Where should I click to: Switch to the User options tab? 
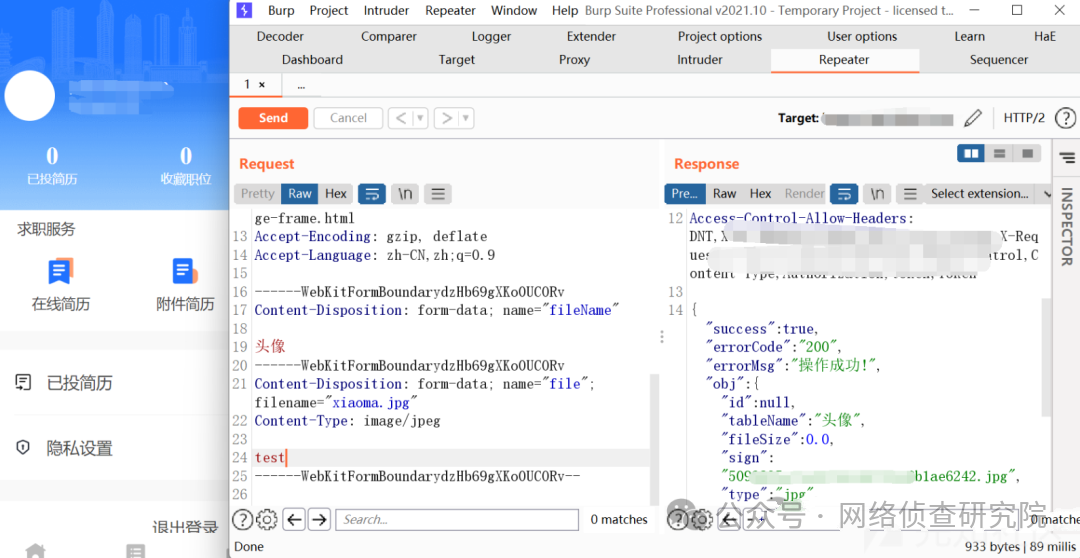click(x=862, y=37)
